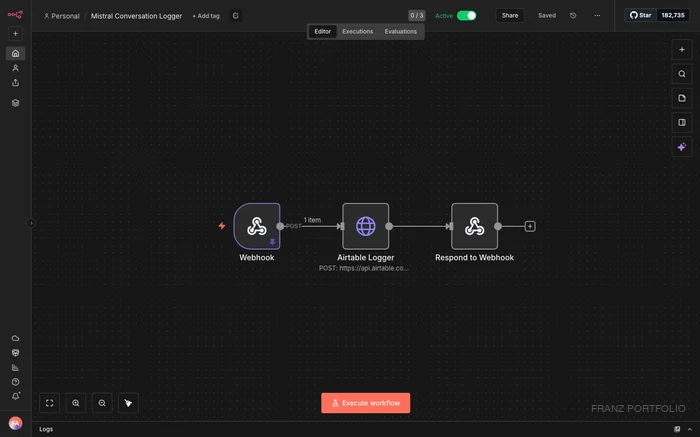Open the side panel layout icon

[x=682, y=122]
